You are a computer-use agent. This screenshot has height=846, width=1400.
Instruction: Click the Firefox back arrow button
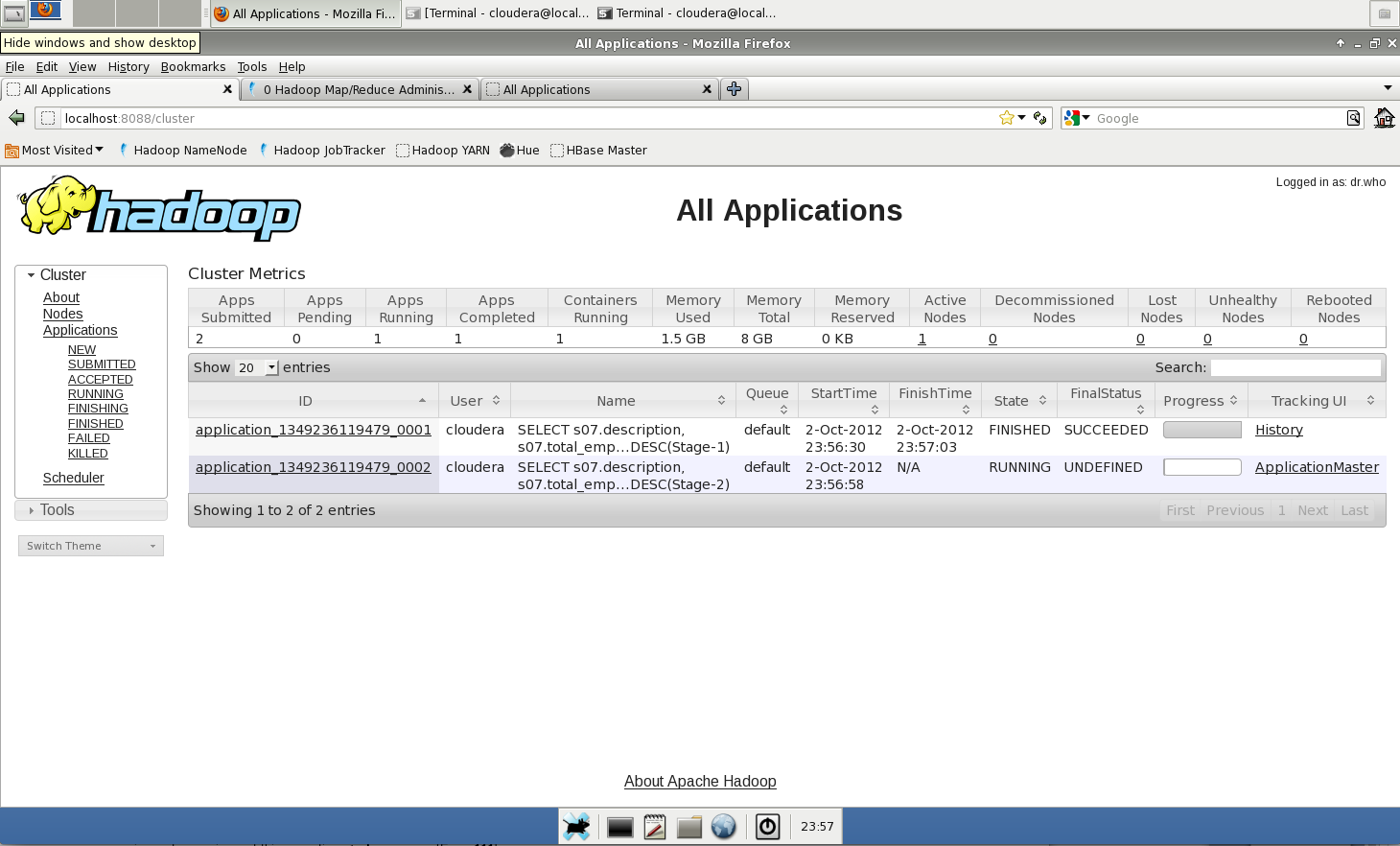click(16, 118)
